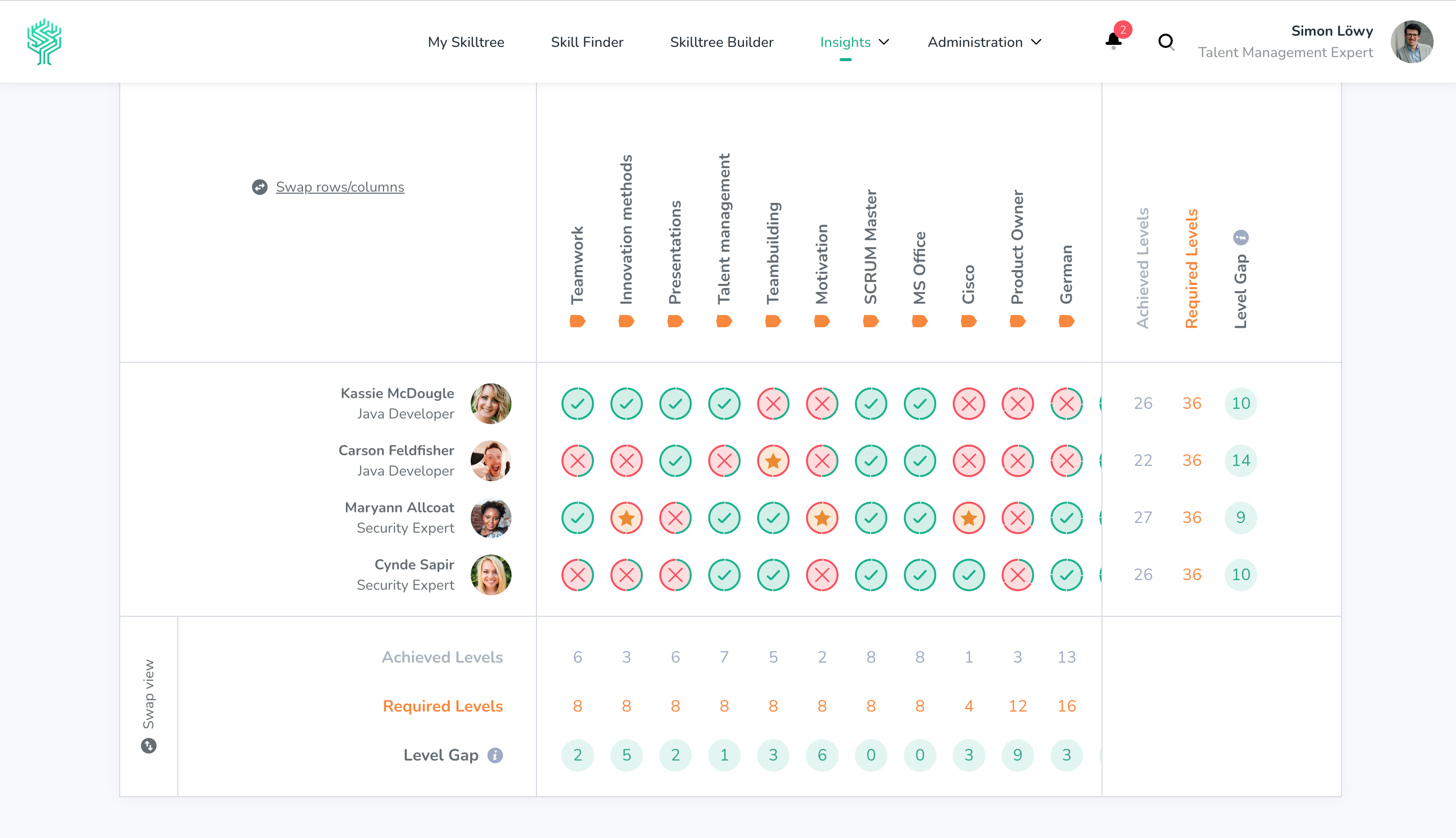Screen dimensions: 1456x838
Task: Open the notifications bell icon
Action: click(x=1113, y=41)
